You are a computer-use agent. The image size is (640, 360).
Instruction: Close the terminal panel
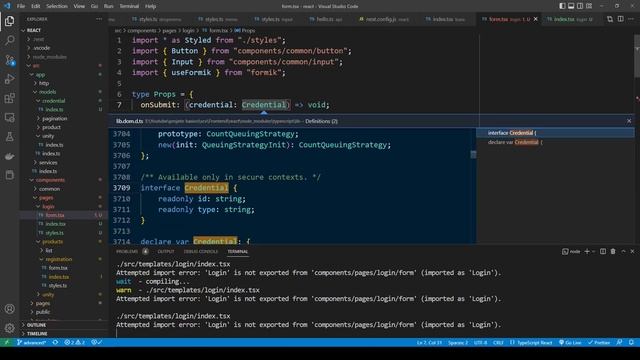[x=632, y=251]
